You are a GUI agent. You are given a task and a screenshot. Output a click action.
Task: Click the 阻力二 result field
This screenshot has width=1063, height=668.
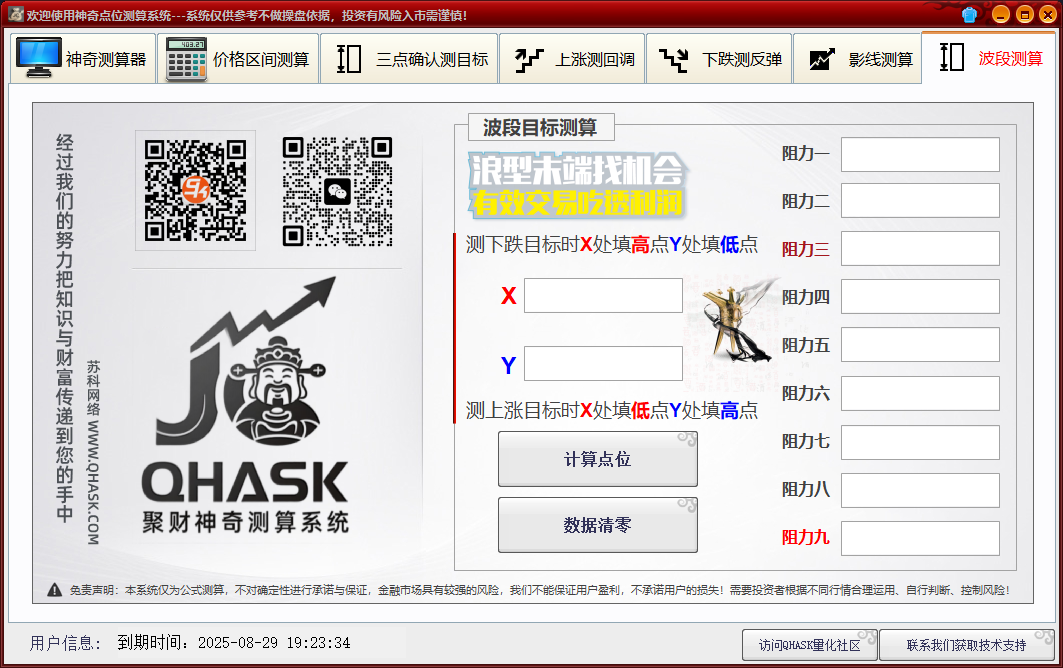[x=920, y=201]
